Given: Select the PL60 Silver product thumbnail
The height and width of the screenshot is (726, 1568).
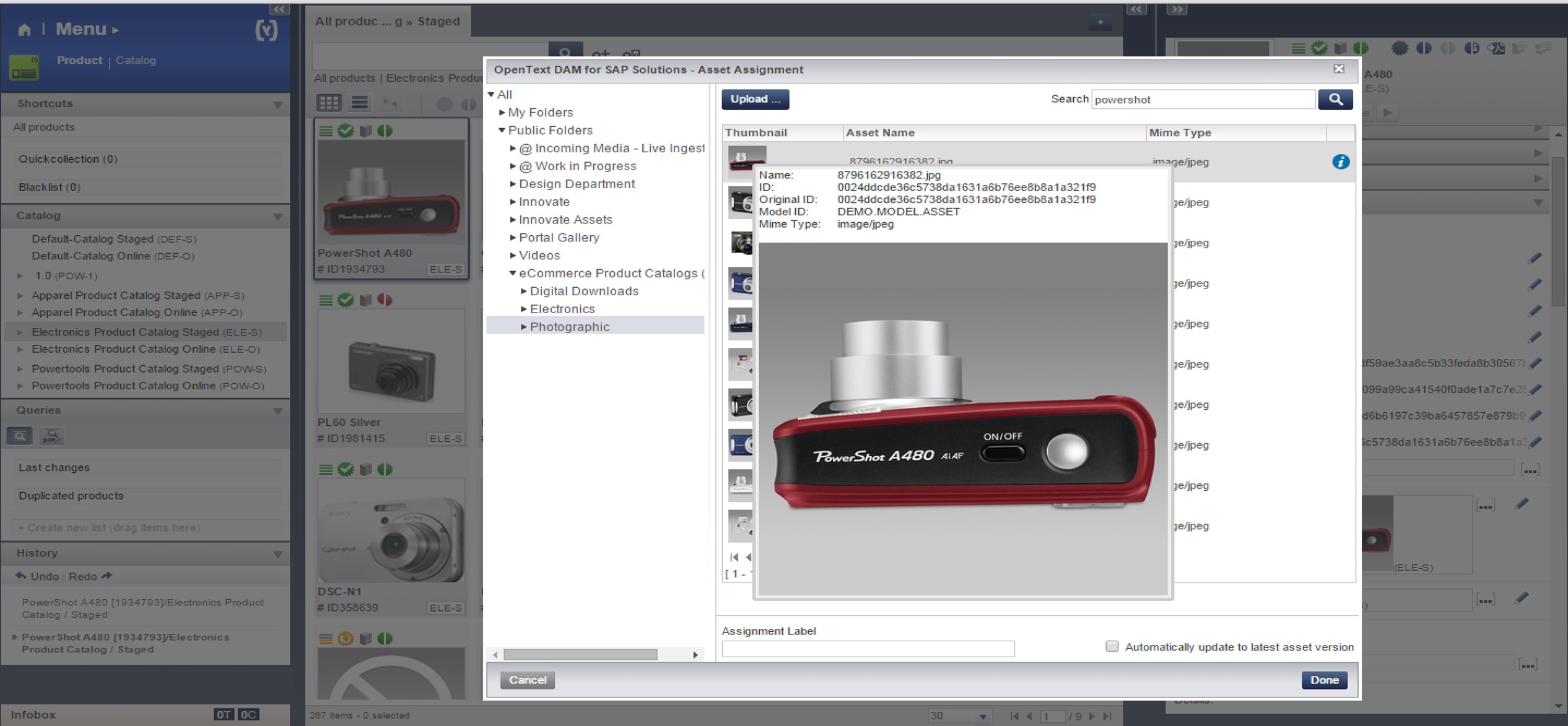Looking at the screenshot, I should (391, 361).
